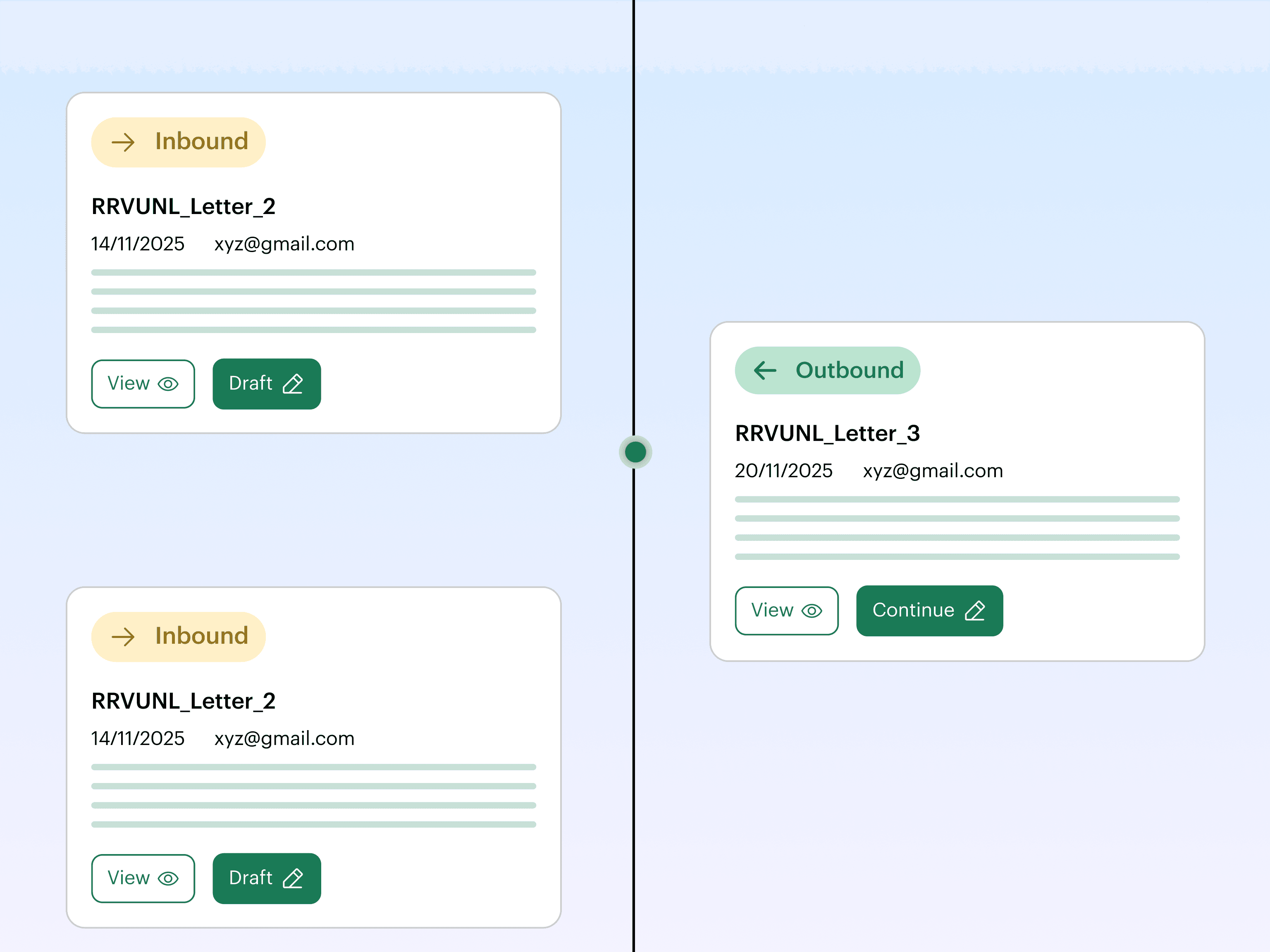Click xyz@gmail.com in the Outbound card
1270x952 pixels.
click(932, 471)
